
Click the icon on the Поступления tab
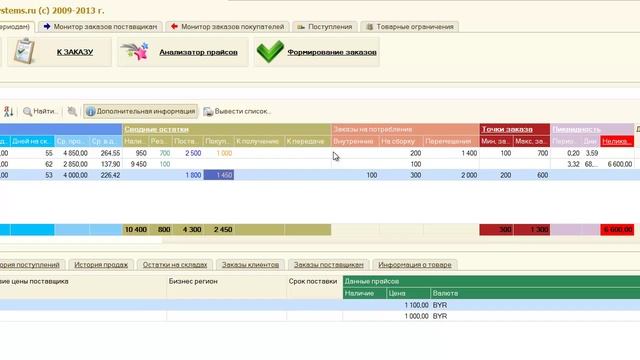(x=301, y=27)
